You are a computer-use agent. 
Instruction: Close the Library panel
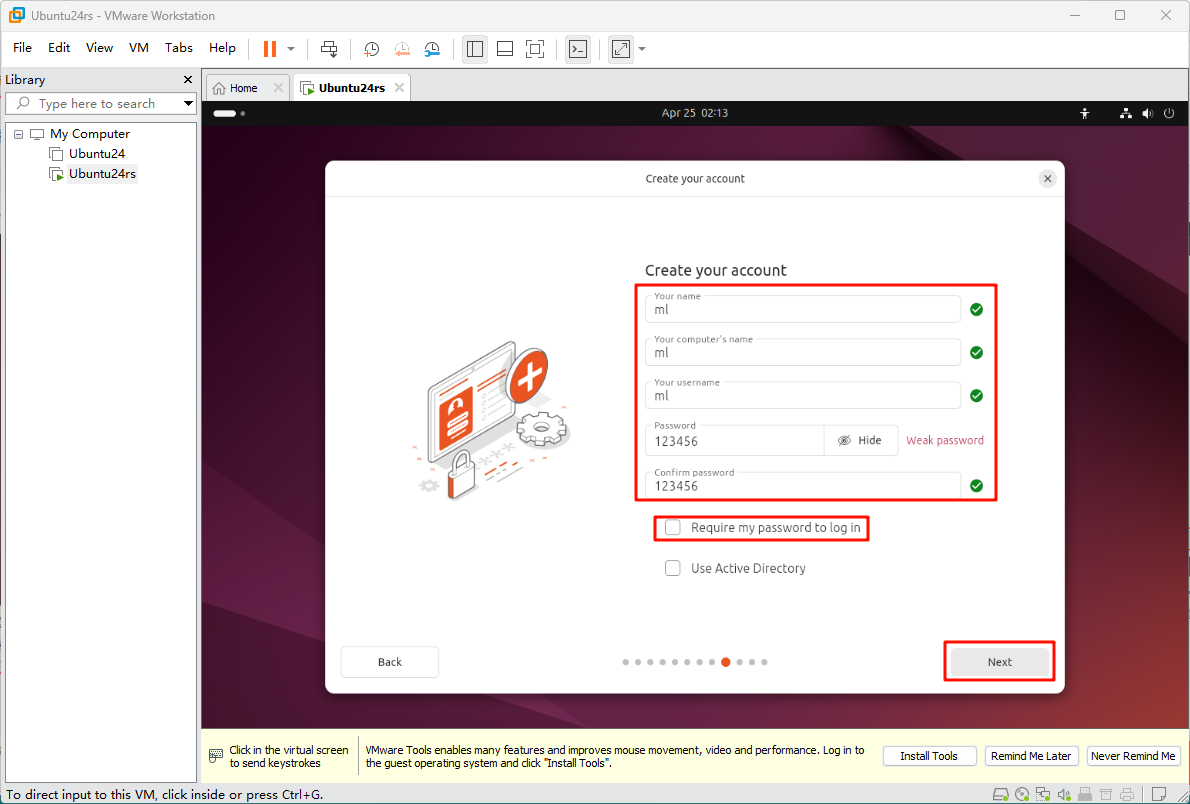[188, 80]
